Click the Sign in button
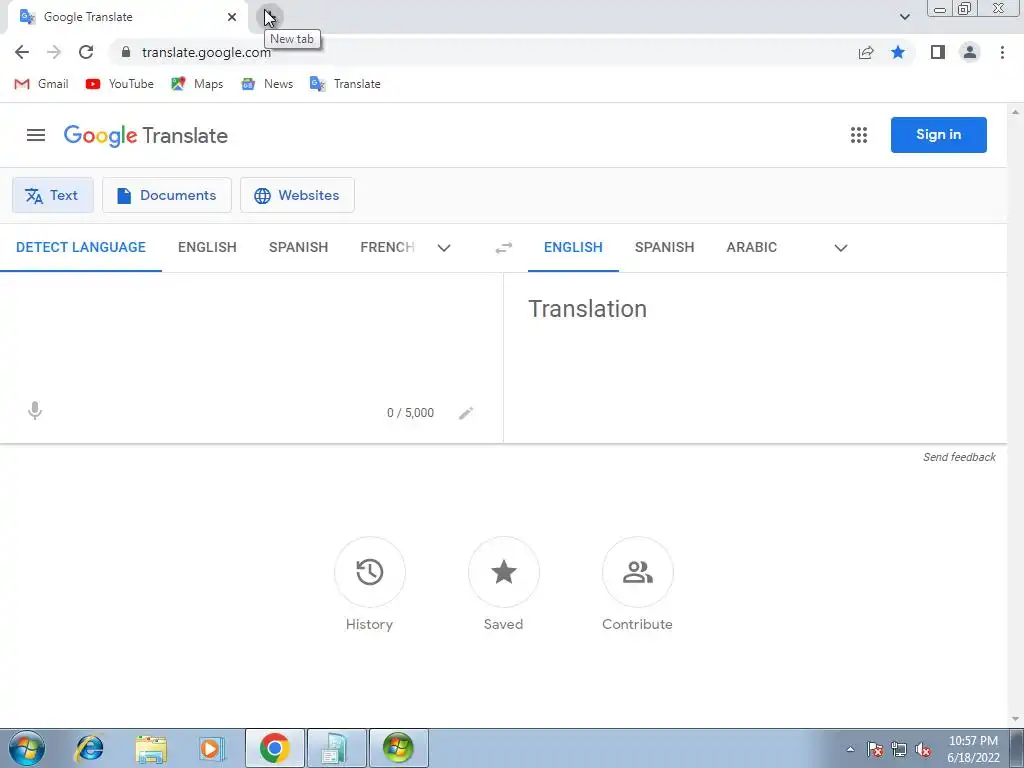1024x768 pixels. point(938,135)
